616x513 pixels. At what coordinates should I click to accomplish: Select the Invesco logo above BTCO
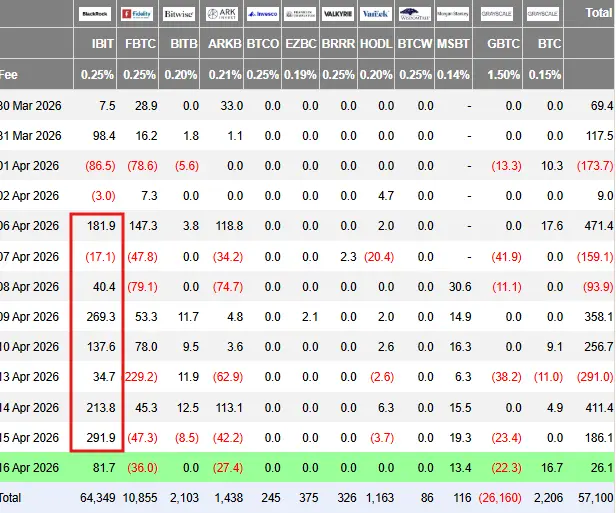(263, 14)
